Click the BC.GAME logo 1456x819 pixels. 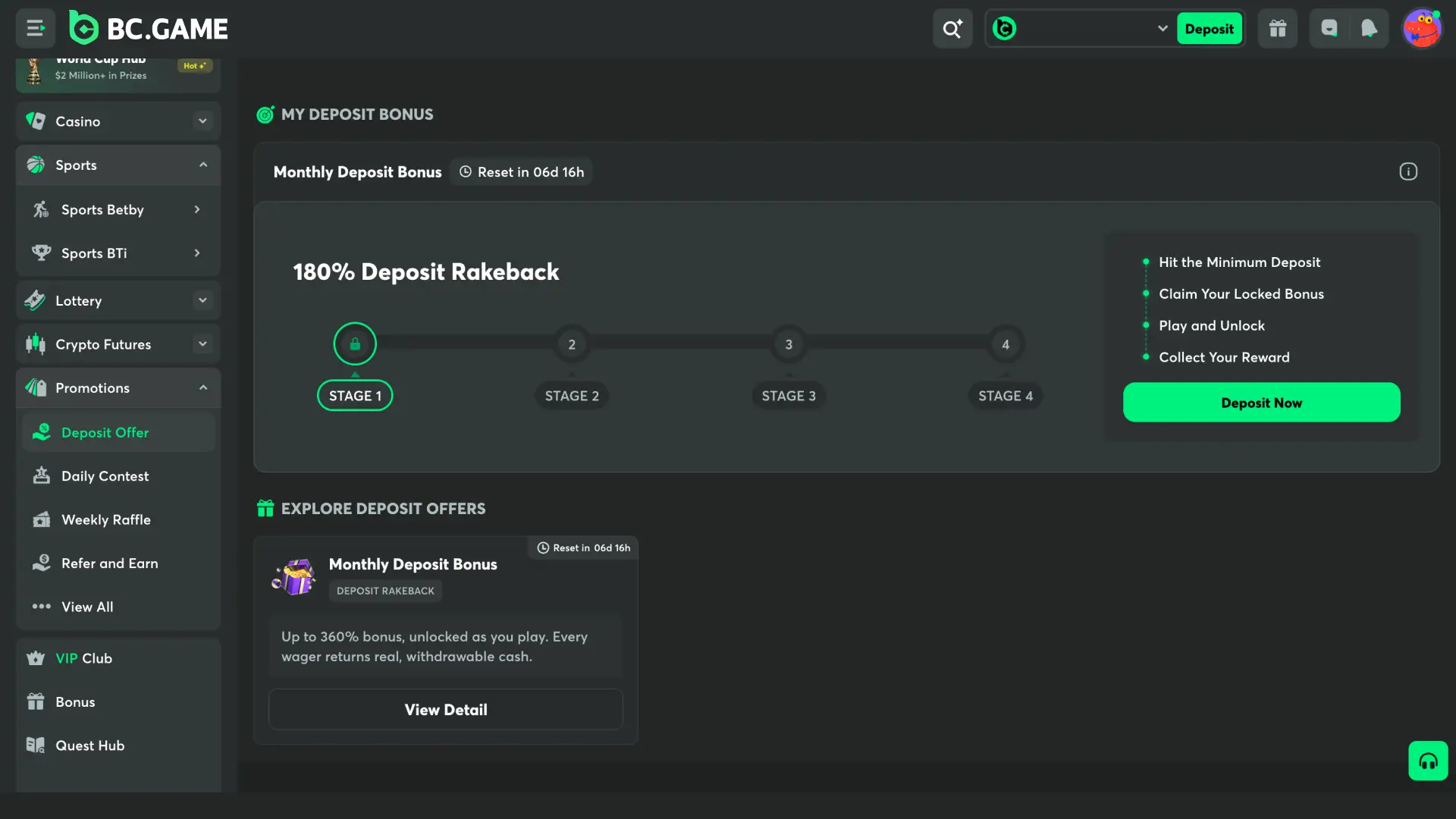point(149,29)
